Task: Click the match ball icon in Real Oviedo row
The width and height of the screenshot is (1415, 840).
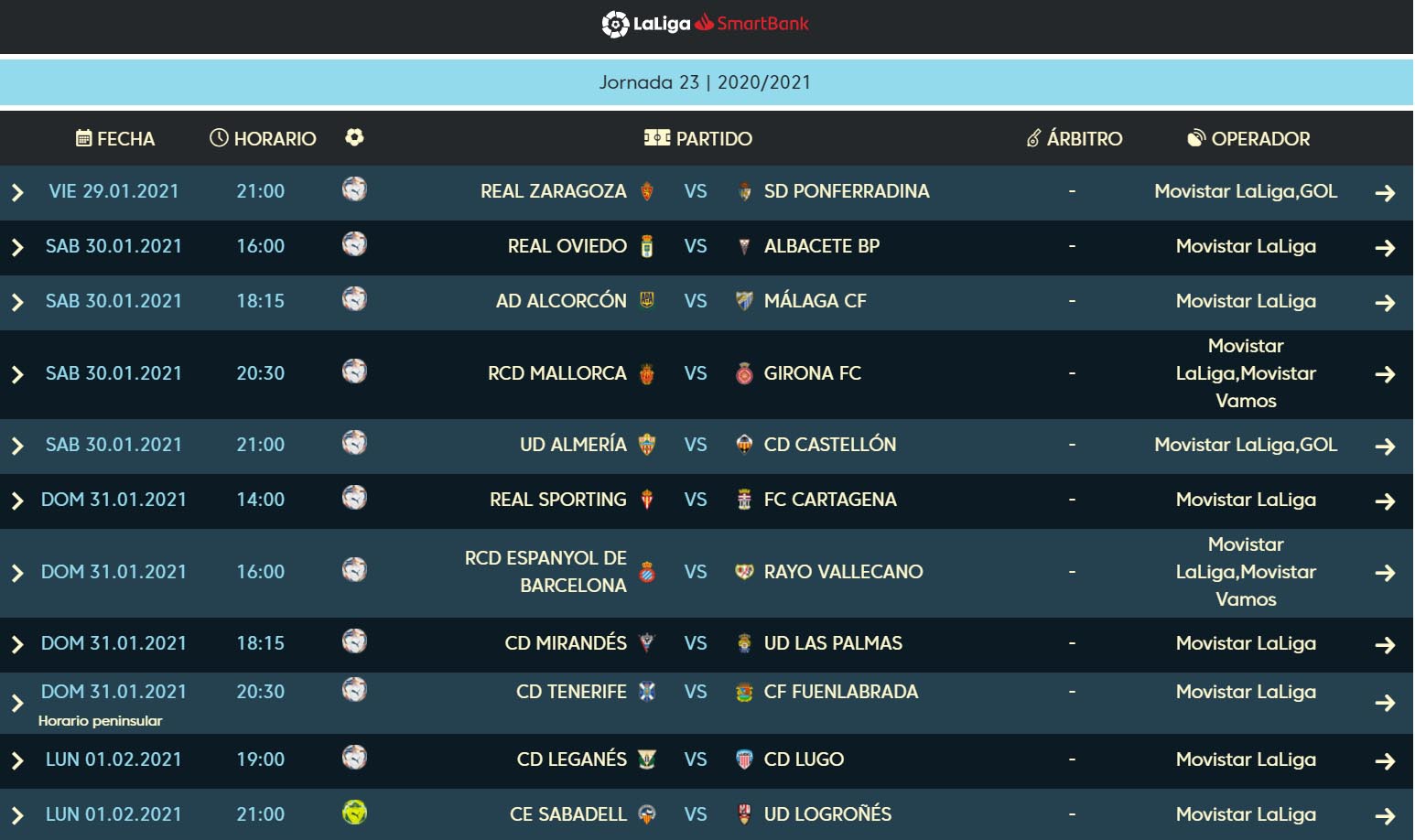Action: pos(354,244)
